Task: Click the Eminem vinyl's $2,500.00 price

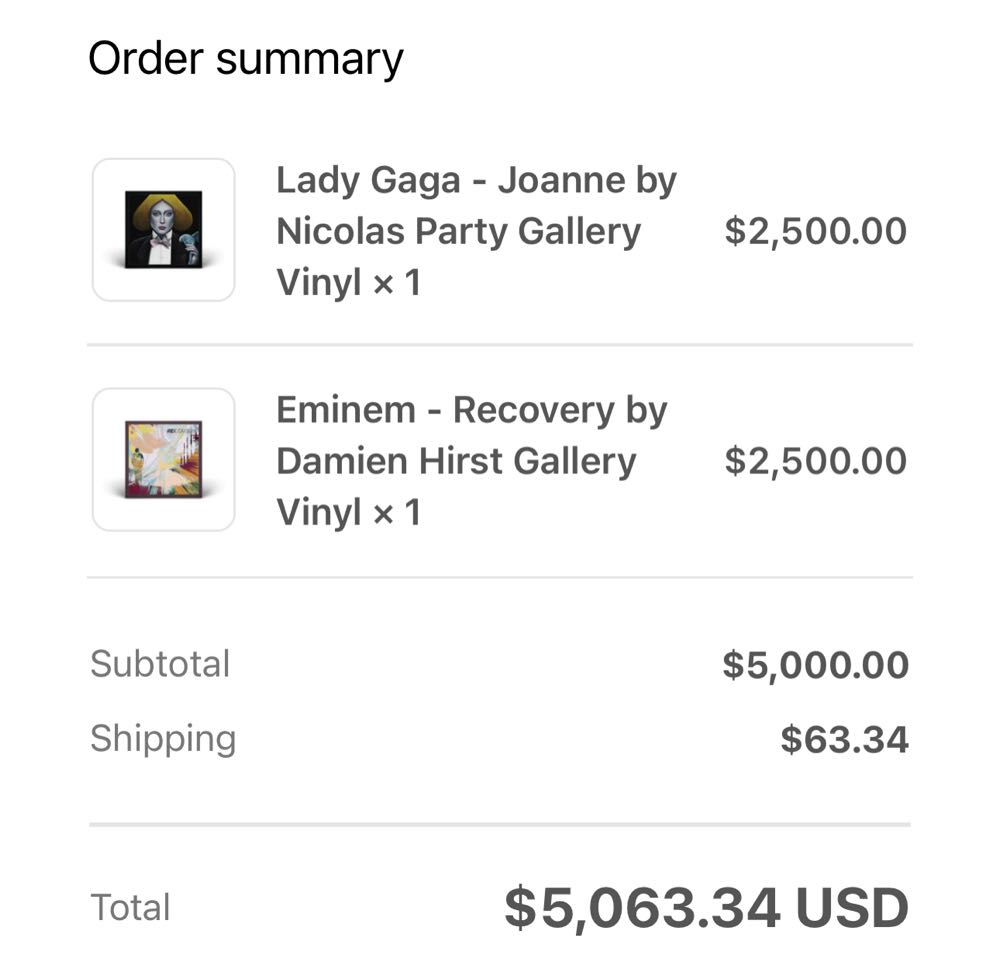Action: pyautogui.click(x=815, y=461)
